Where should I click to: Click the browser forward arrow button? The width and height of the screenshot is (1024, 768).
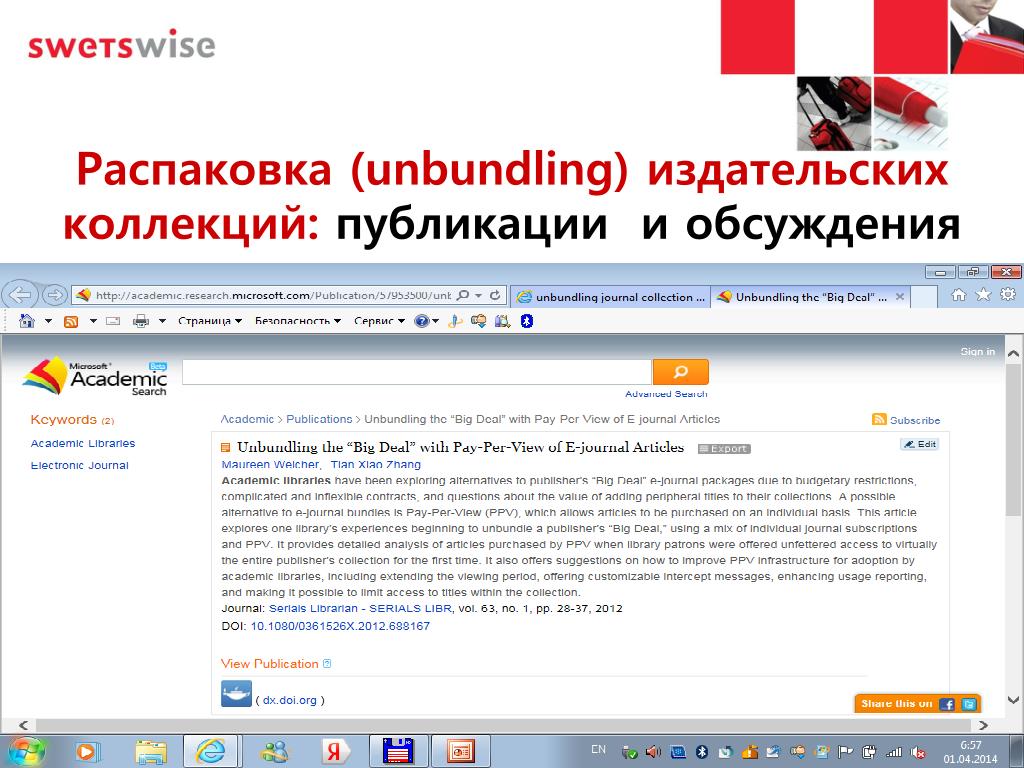[56, 295]
